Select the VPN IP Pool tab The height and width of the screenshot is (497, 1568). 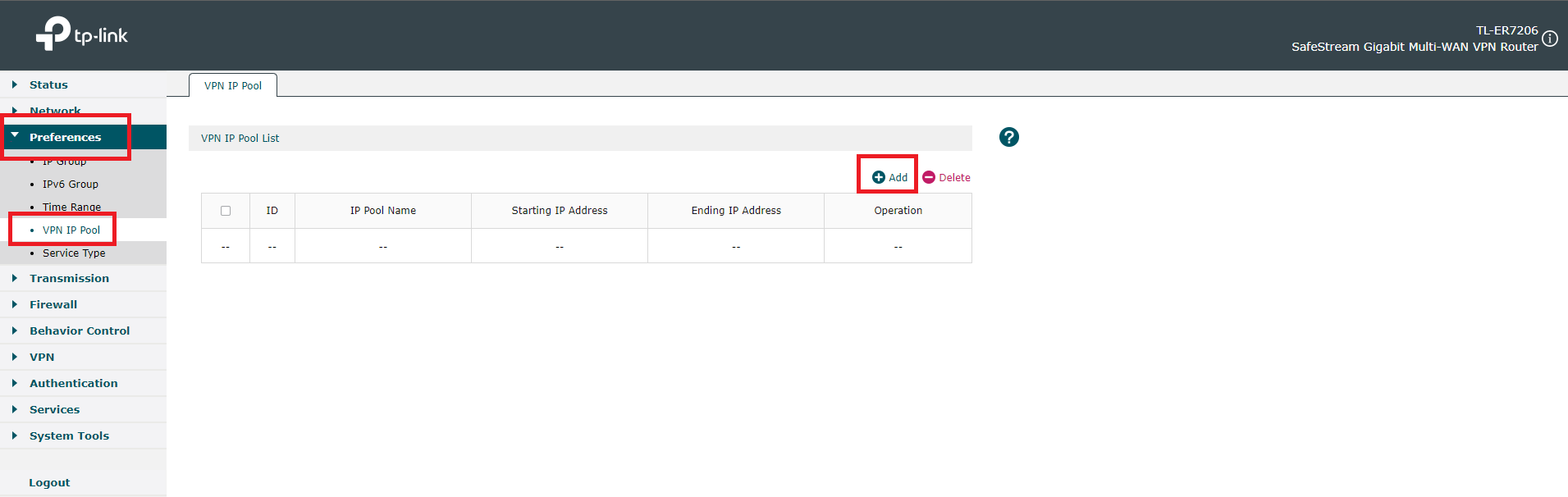[x=233, y=85]
